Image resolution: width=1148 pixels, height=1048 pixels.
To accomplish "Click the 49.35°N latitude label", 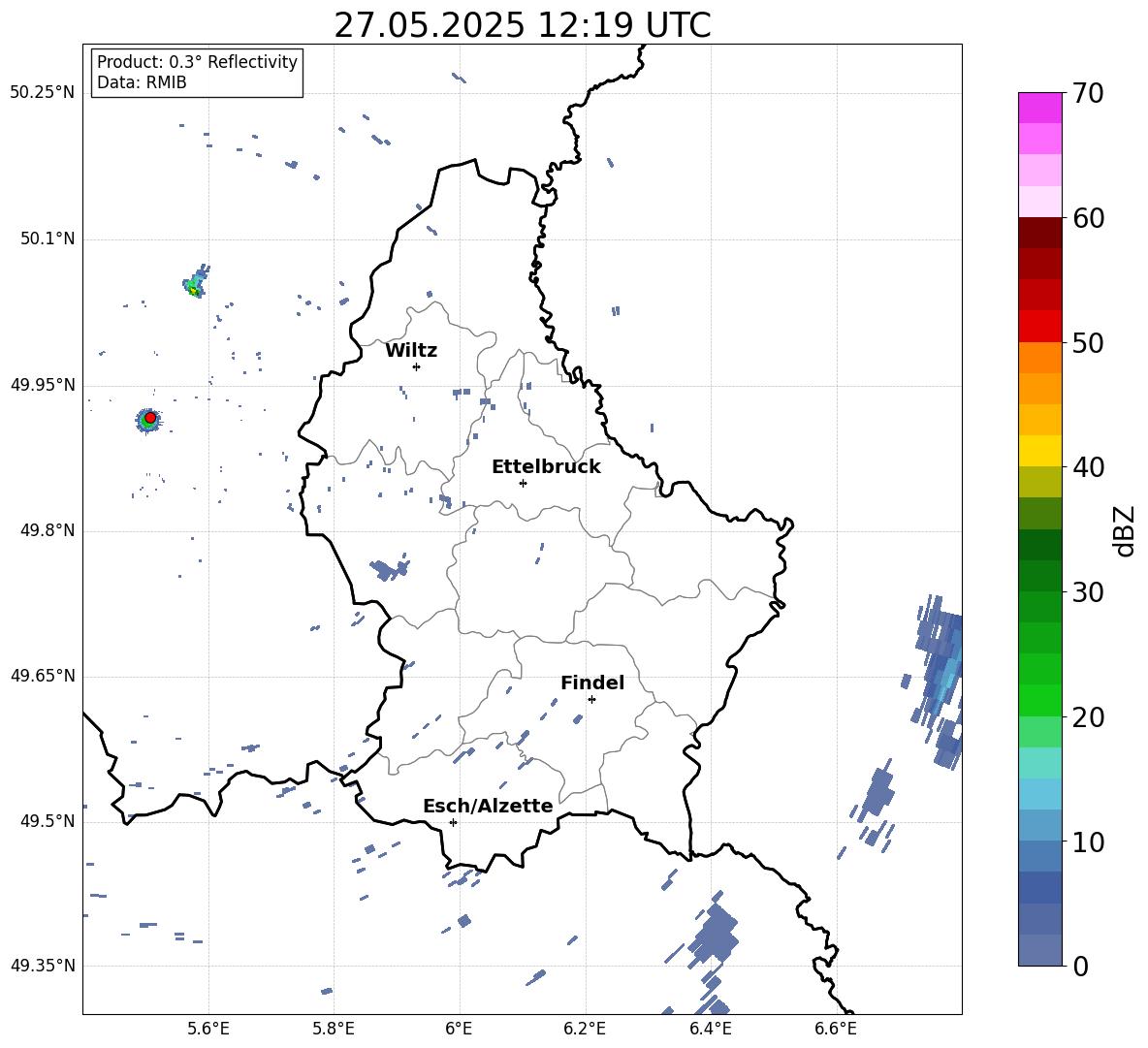I will tap(43, 966).
